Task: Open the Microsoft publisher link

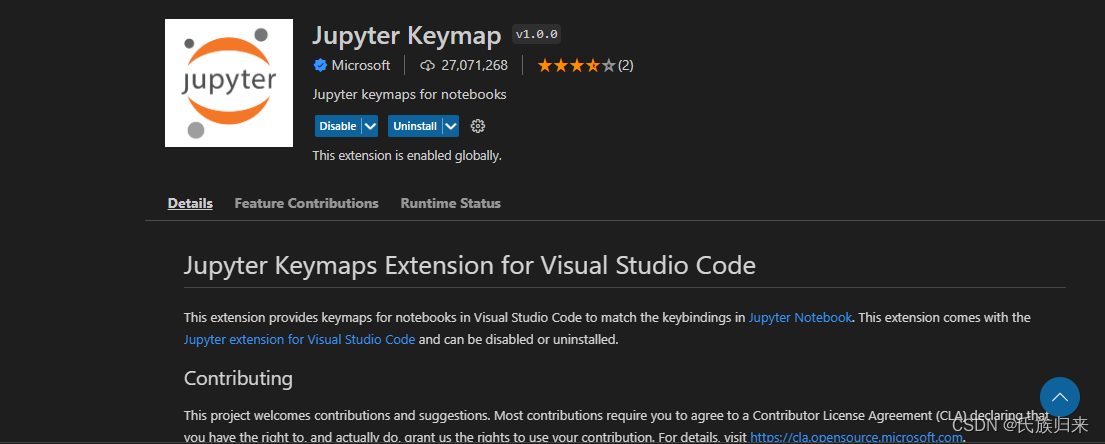Action: coord(360,66)
